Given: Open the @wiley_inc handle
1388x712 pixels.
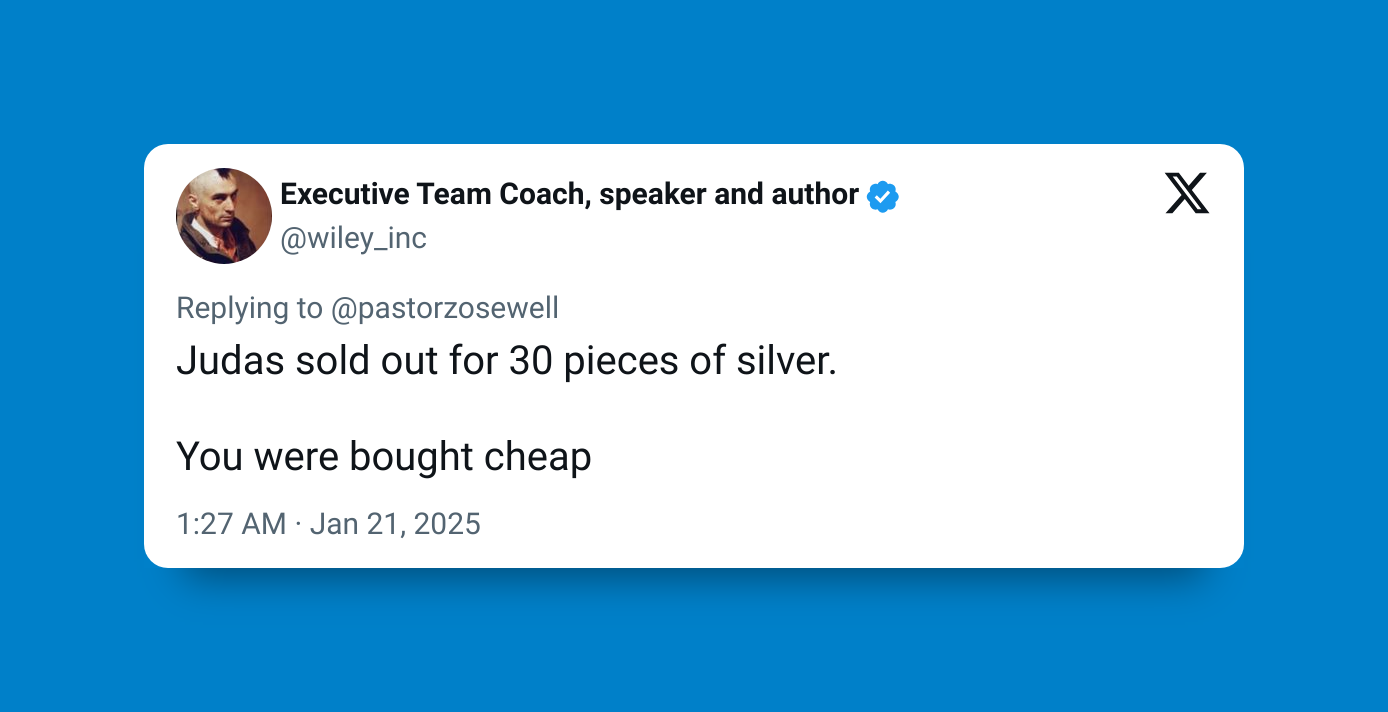Looking at the screenshot, I should point(353,240).
